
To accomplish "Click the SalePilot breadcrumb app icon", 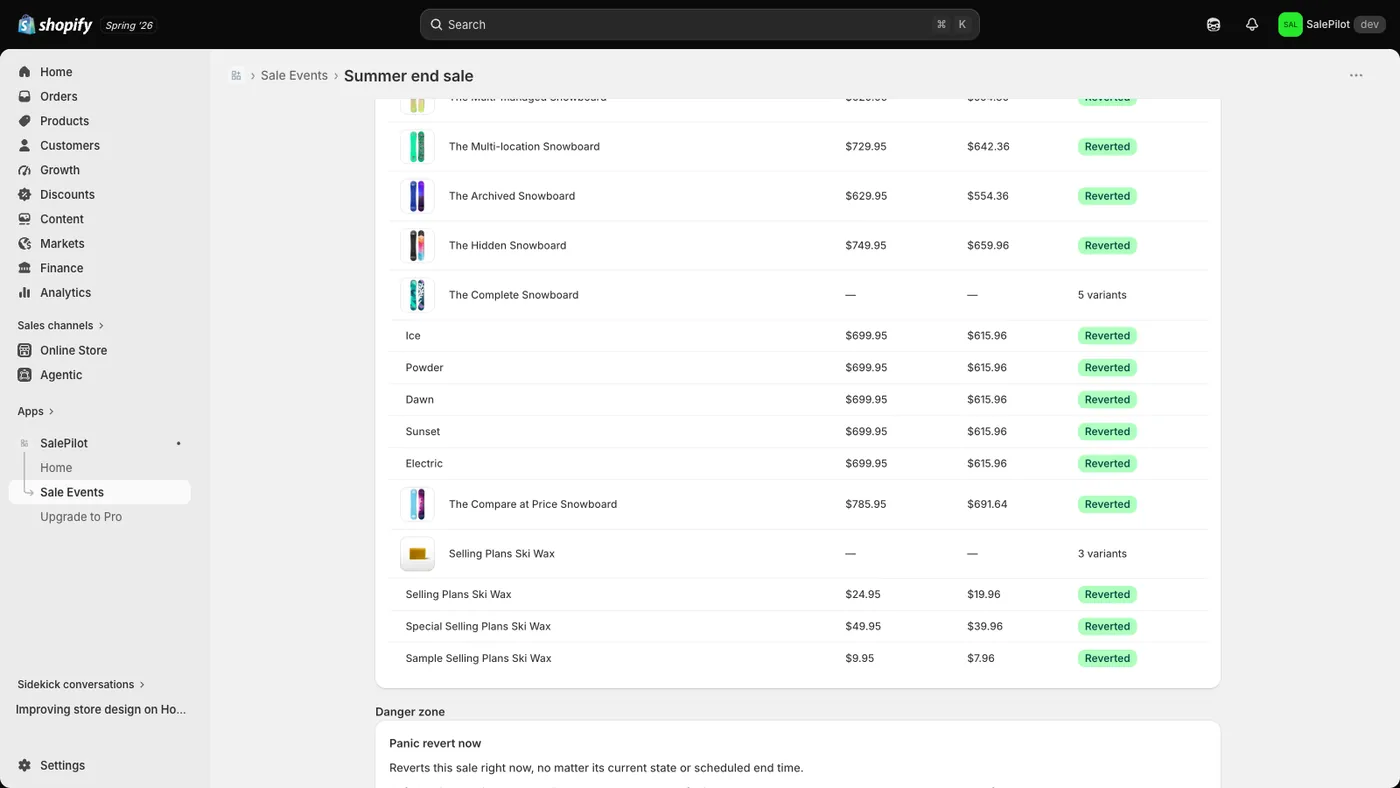I will point(236,76).
